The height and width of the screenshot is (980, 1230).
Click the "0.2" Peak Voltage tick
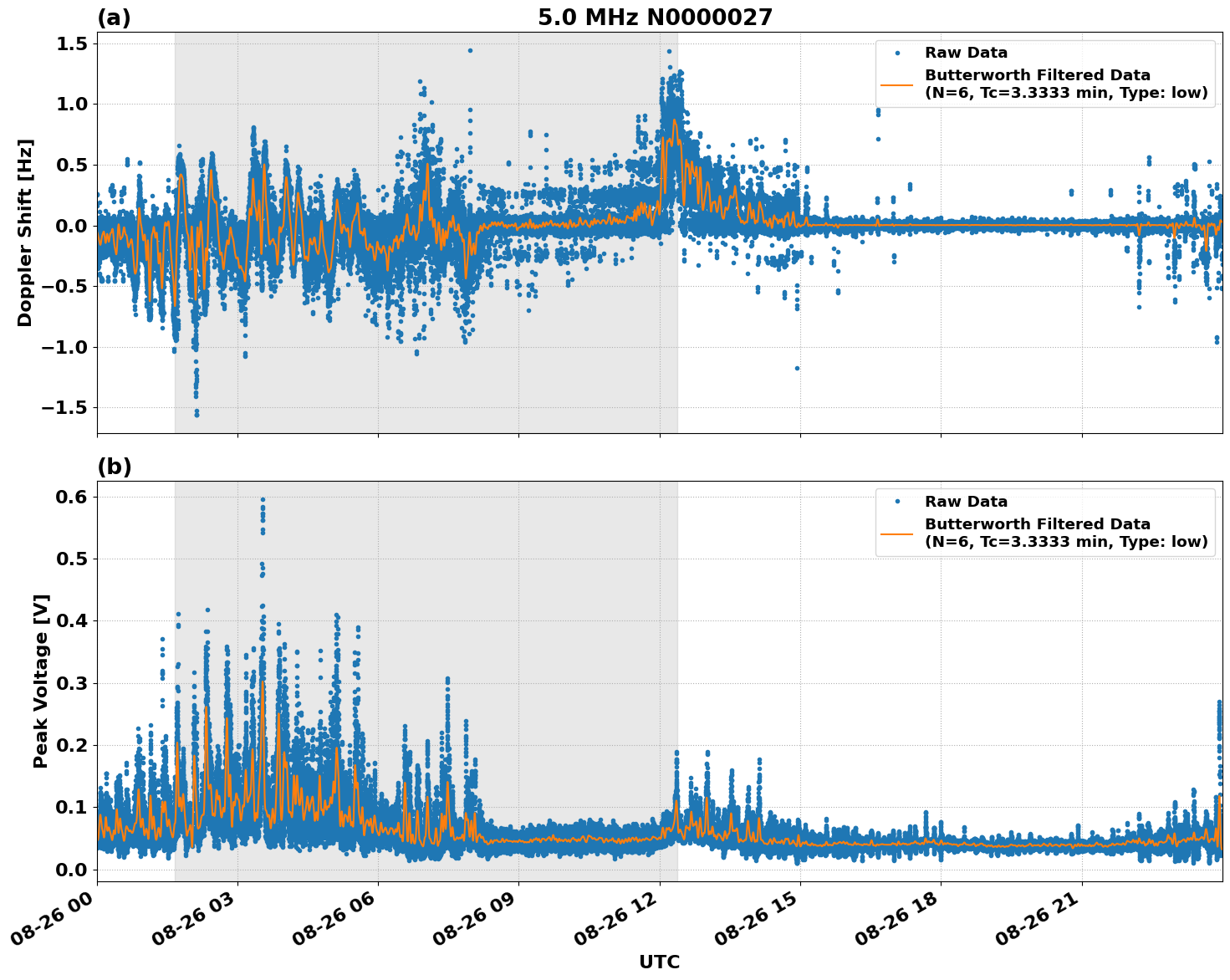click(x=71, y=745)
